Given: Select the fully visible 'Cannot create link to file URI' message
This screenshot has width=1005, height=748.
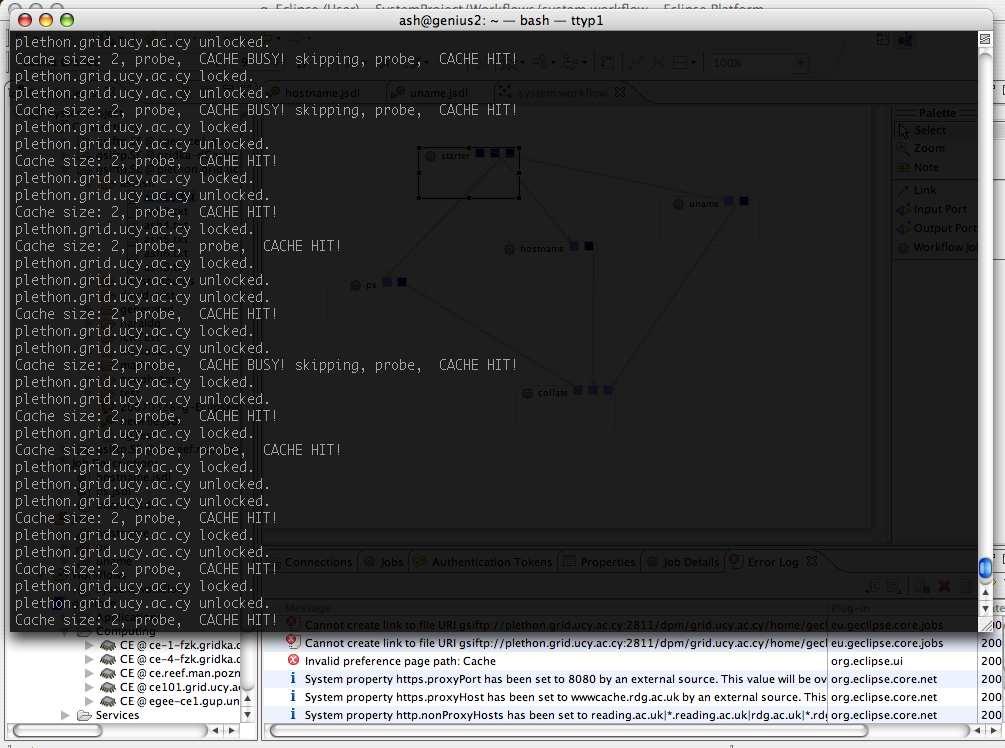Looking at the screenshot, I should point(565,643).
